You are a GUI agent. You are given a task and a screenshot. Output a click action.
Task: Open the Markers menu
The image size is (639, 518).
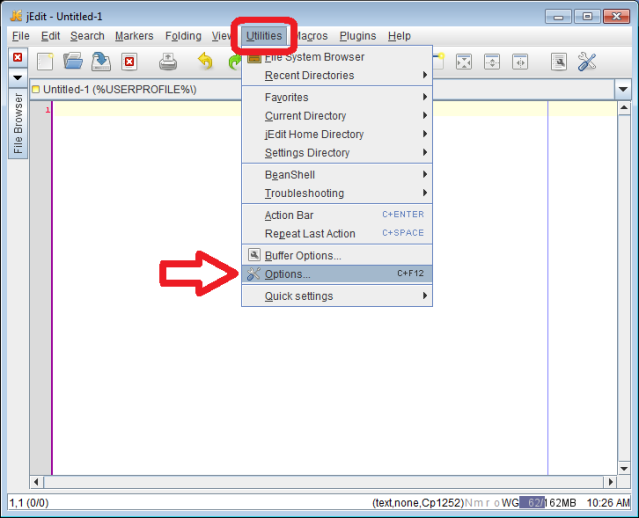[134, 36]
